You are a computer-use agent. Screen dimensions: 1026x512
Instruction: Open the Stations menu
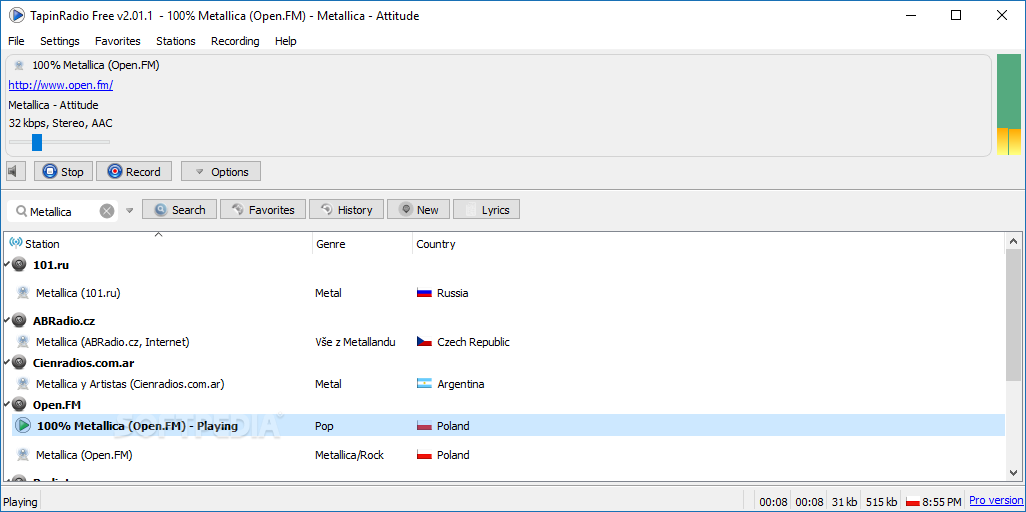tap(176, 41)
